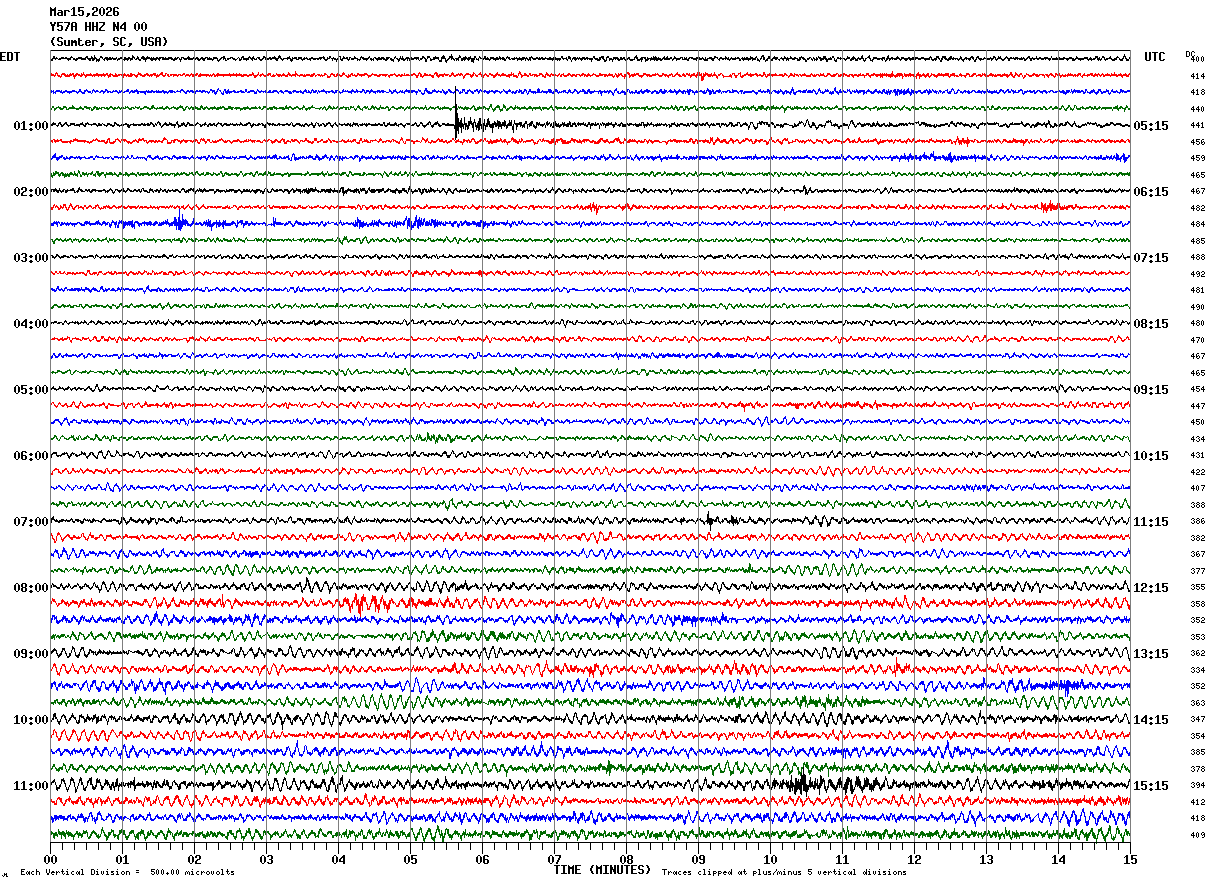The height and width of the screenshot is (886, 1210).
Task: Select DC offset value 422
Action: click(1197, 472)
